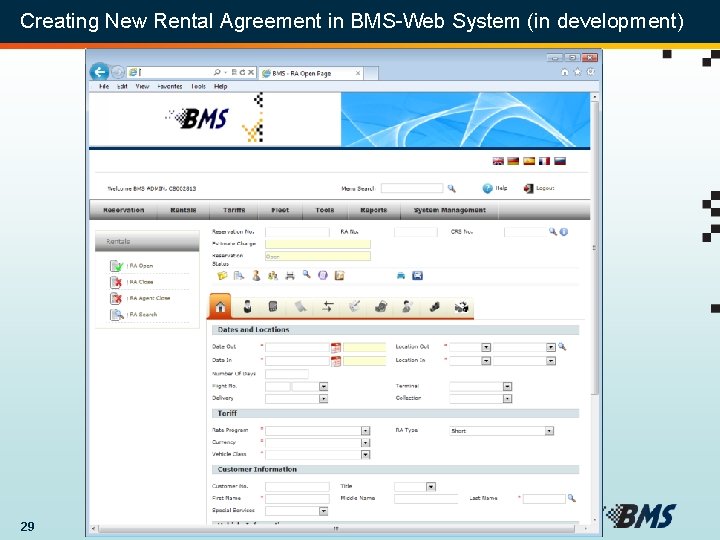The height and width of the screenshot is (540, 720).
Task: Click into the Reservation No. field
Action: (297, 232)
